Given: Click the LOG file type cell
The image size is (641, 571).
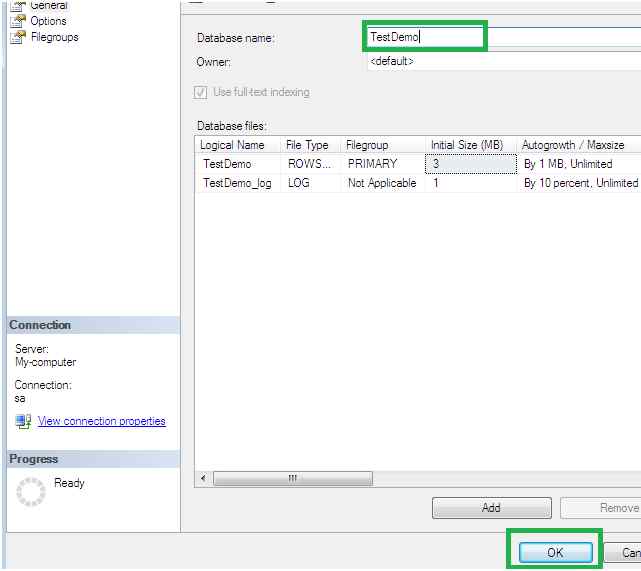Looking at the screenshot, I should [x=311, y=183].
